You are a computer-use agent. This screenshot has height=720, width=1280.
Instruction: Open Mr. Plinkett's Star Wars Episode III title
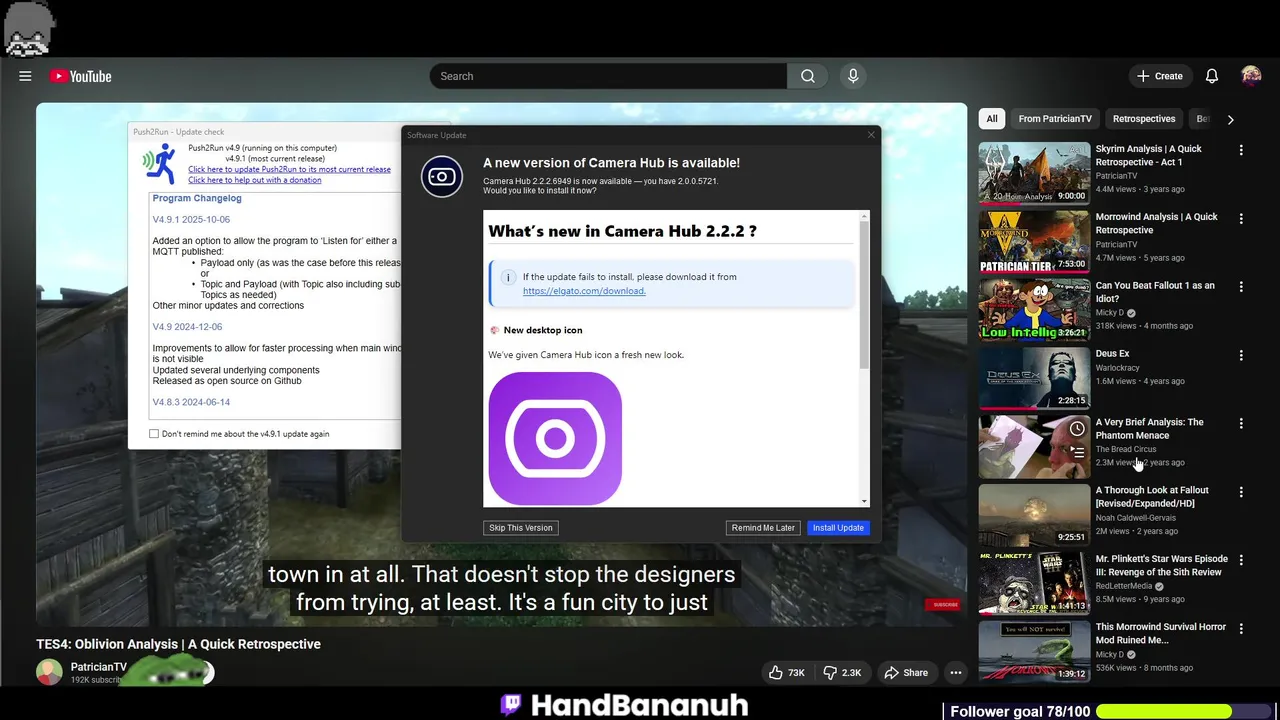1161,565
